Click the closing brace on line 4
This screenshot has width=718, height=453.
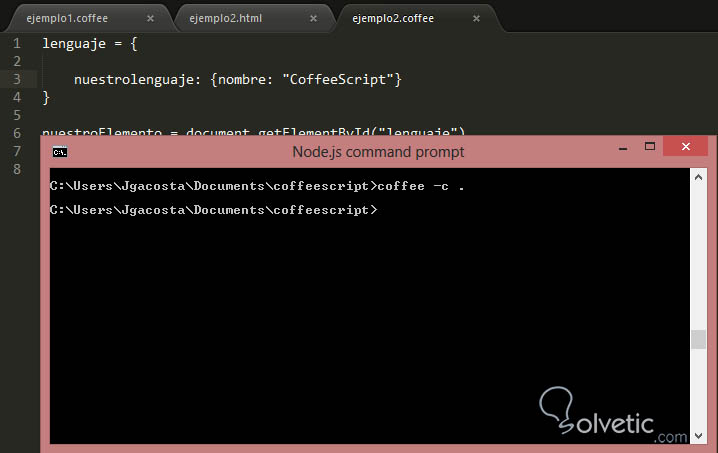pos(46,98)
